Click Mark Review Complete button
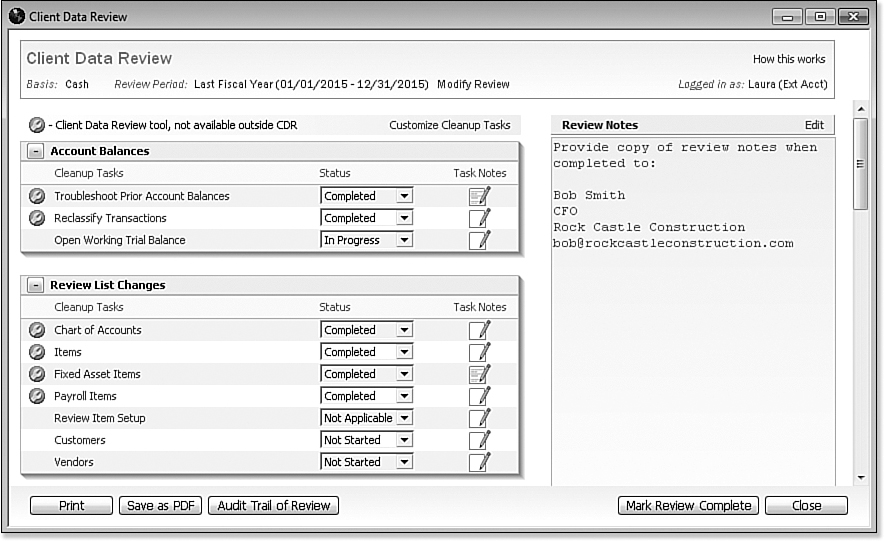 pyautogui.click(x=688, y=505)
